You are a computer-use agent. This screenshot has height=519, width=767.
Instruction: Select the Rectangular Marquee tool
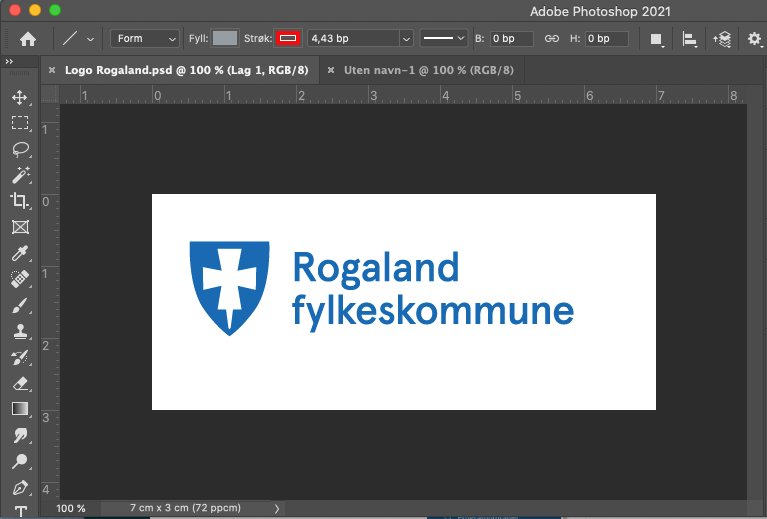pyautogui.click(x=20, y=123)
